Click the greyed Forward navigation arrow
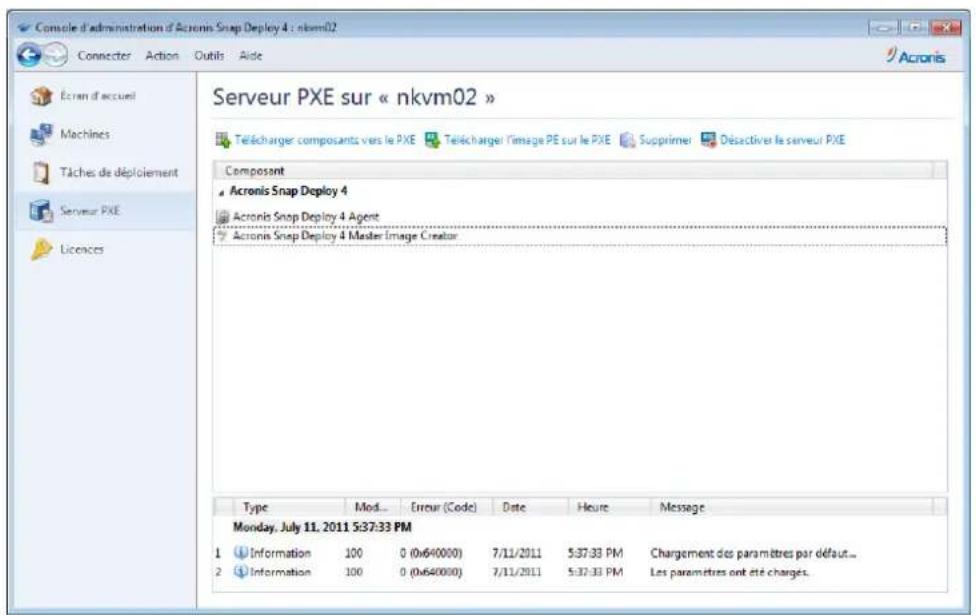The height and width of the screenshot is (615, 976). (x=55, y=55)
